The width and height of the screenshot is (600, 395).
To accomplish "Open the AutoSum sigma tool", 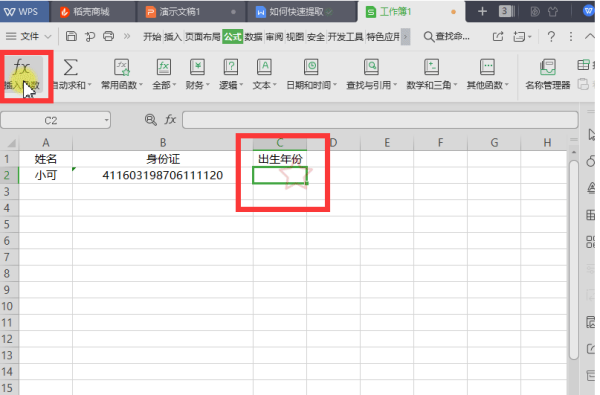I will coord(70,67).
